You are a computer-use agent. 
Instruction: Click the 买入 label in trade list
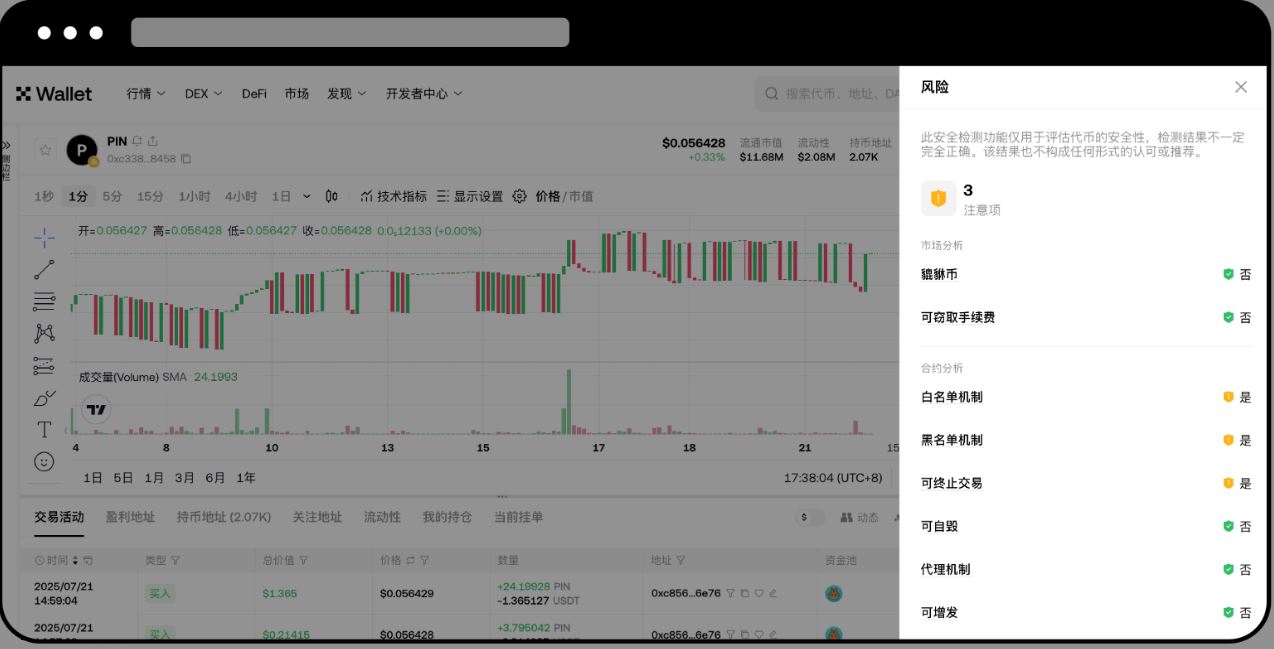point(160,593)
